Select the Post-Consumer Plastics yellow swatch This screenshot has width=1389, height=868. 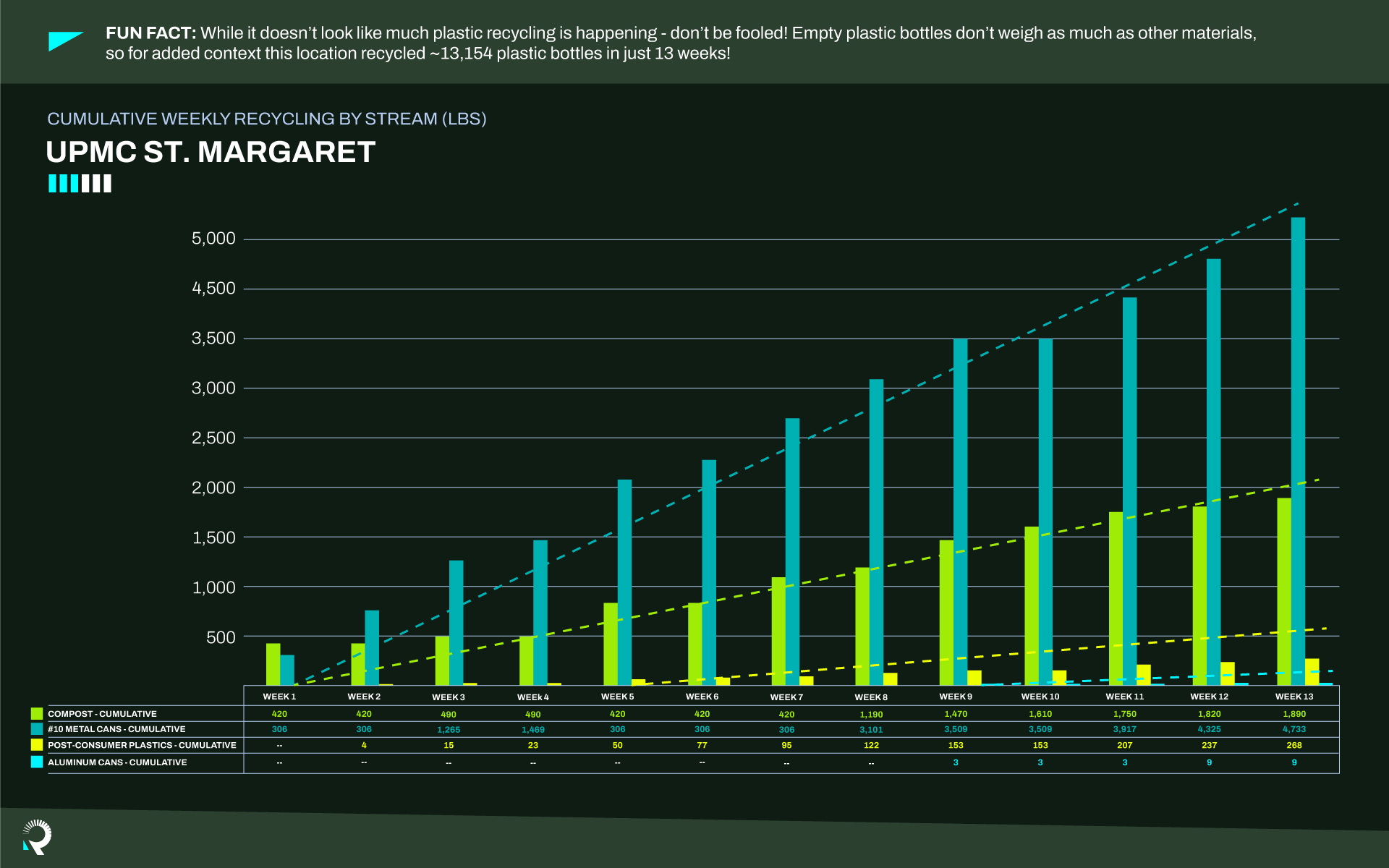(x=37, y=745)
